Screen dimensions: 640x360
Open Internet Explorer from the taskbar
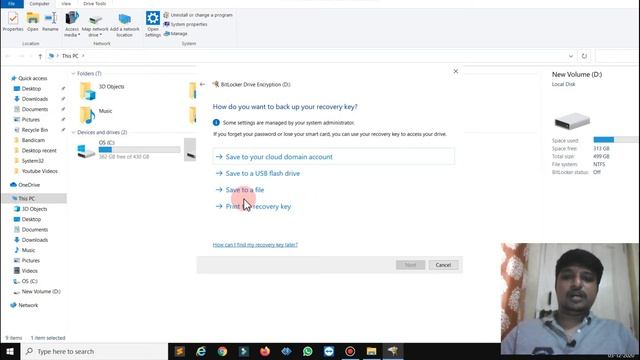coord(201,351)
